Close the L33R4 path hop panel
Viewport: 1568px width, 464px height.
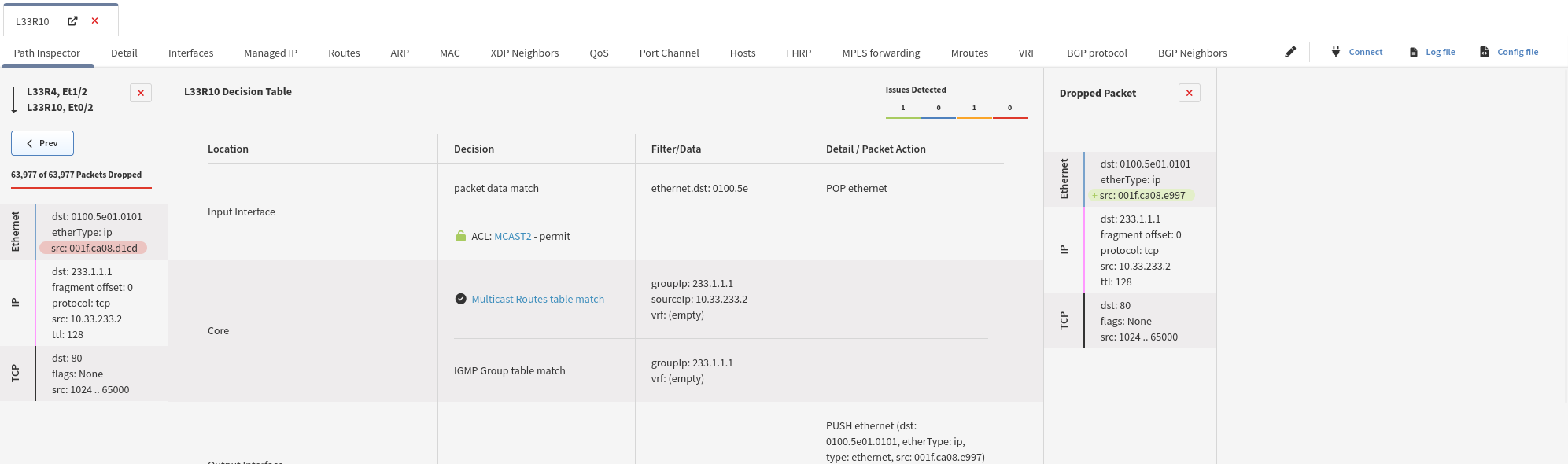pyautogui.click(x=141, y=93)
